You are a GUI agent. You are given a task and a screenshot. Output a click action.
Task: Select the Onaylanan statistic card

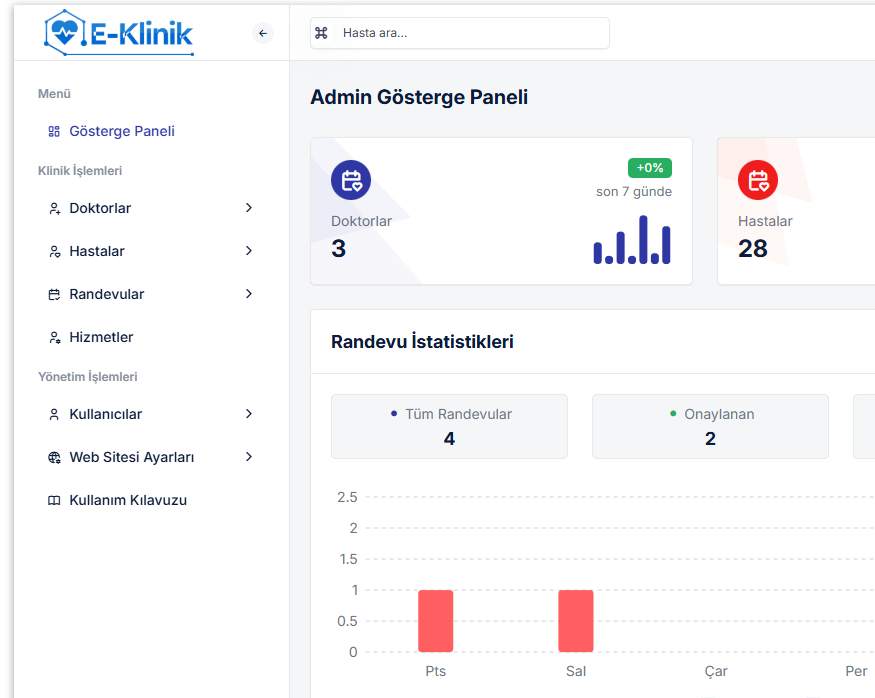coord(710,426)
